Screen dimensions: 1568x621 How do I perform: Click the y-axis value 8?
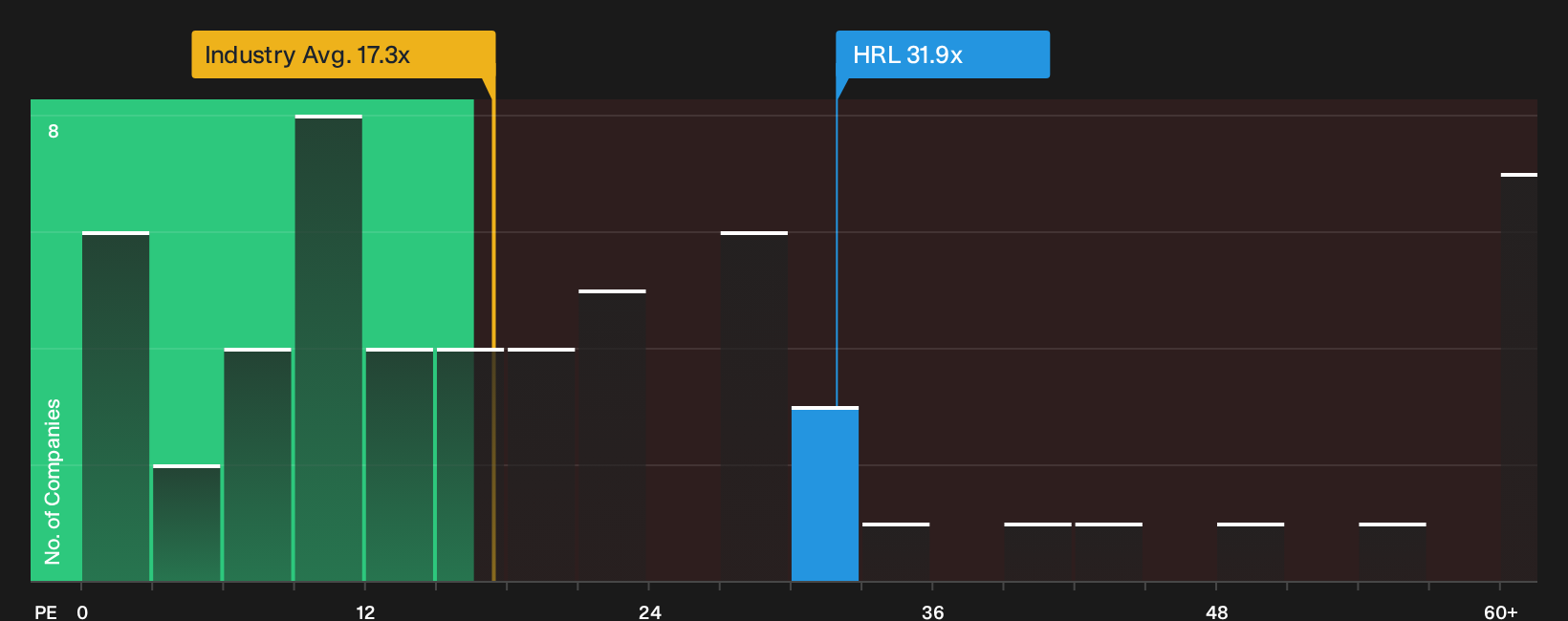(x=54, y=131)
